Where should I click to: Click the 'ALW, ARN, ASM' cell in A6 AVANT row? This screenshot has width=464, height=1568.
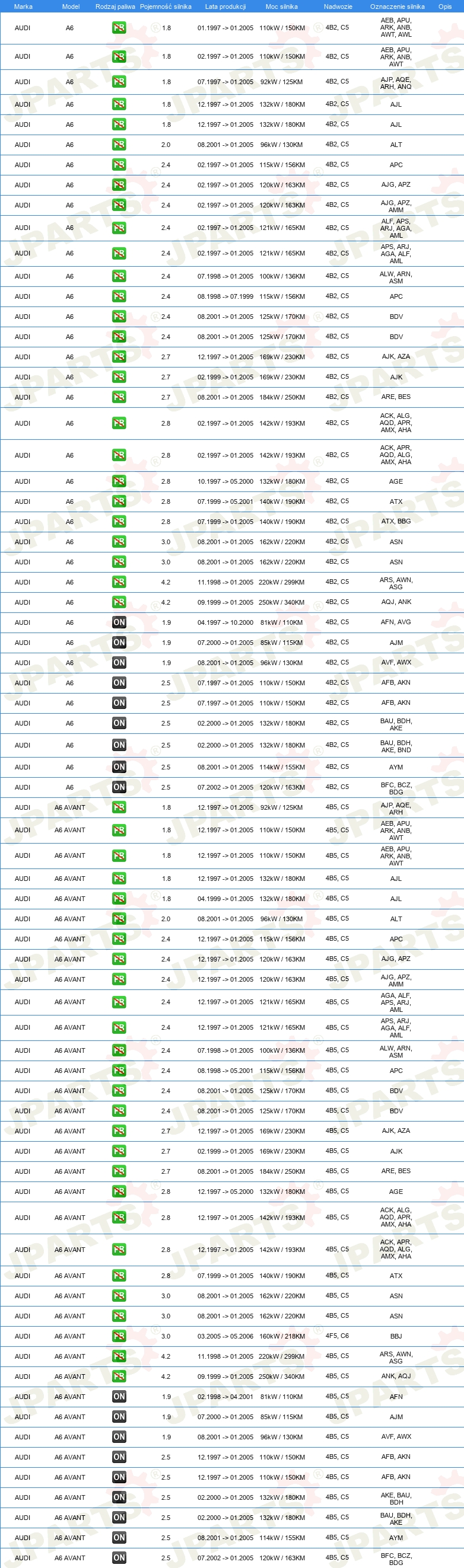(396, 1051)
